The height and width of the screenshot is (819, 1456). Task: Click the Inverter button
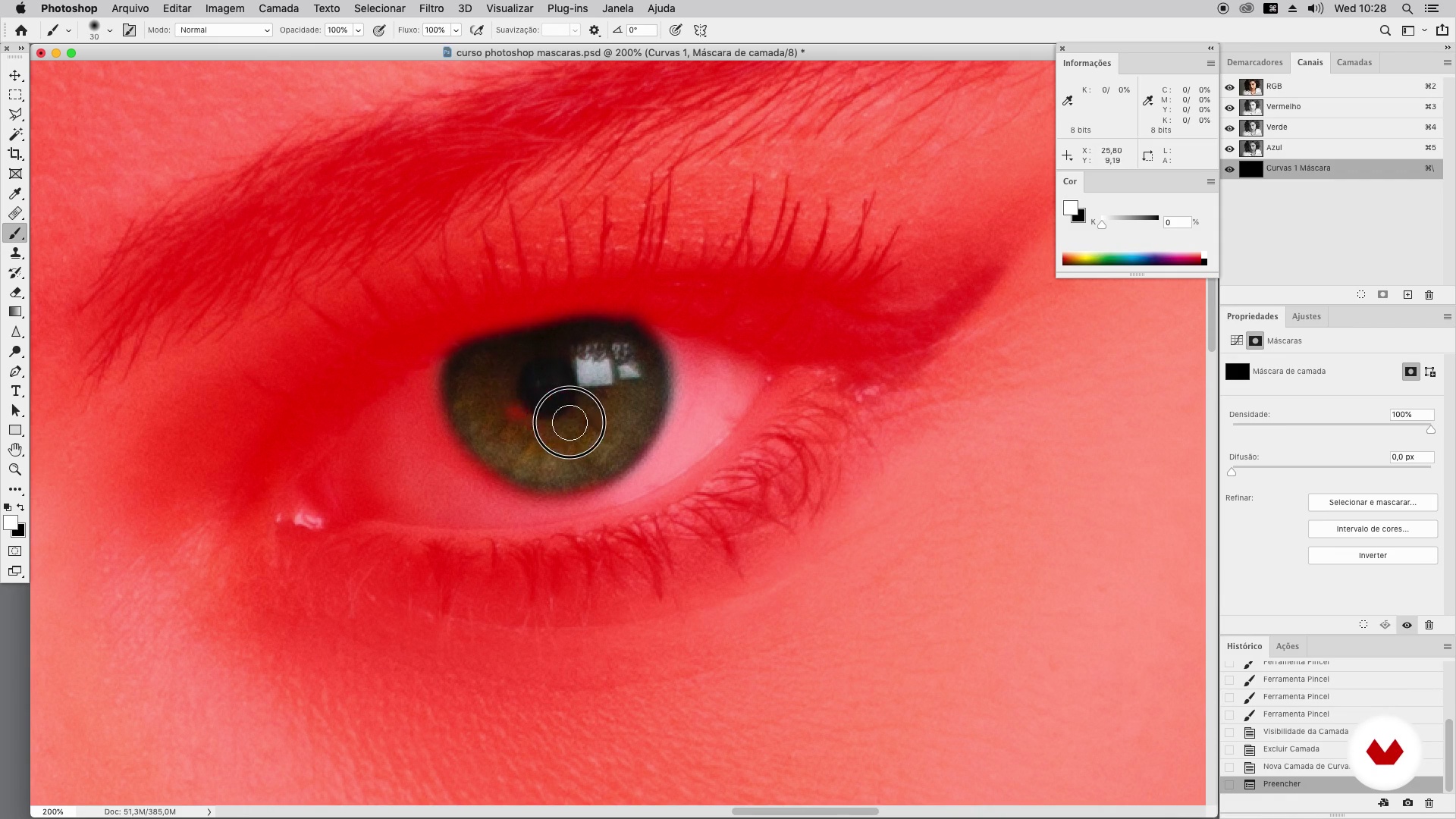(x=1372, y=556)
